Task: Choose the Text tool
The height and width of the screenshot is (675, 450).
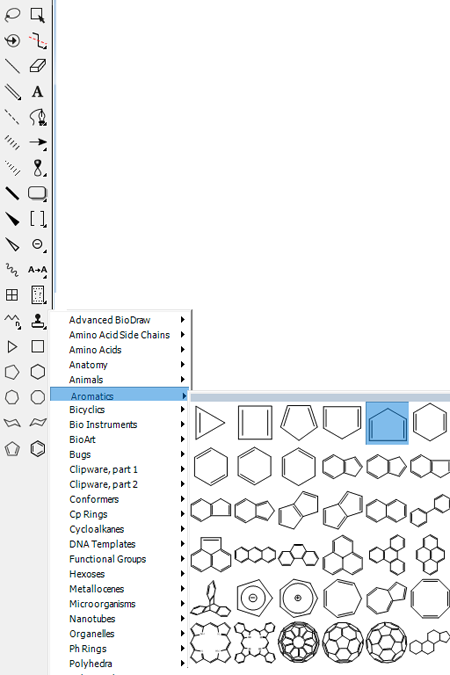Action: [x=38, y=91]
